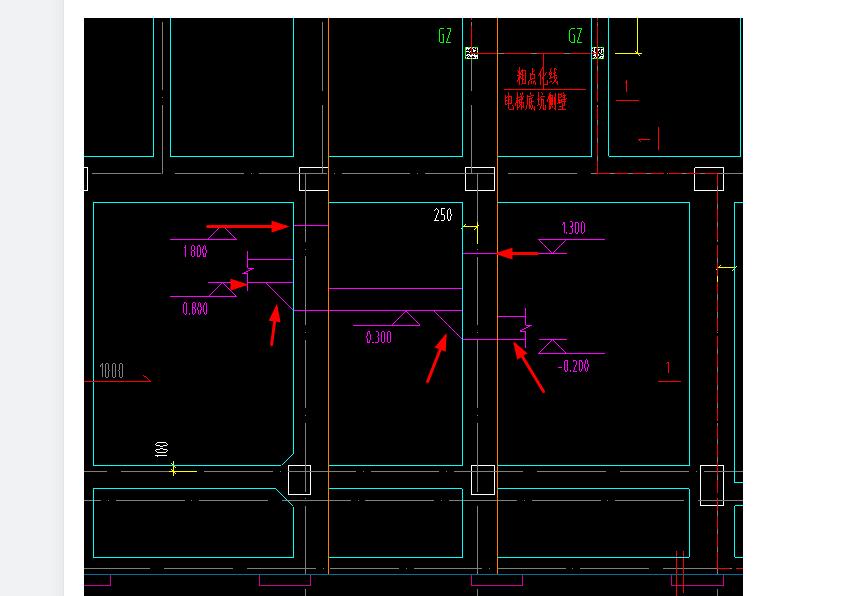The width and height of the screenshot is (848, 596).
Task: Pick the 1.800 elevation label
Action: click(195, 251)
